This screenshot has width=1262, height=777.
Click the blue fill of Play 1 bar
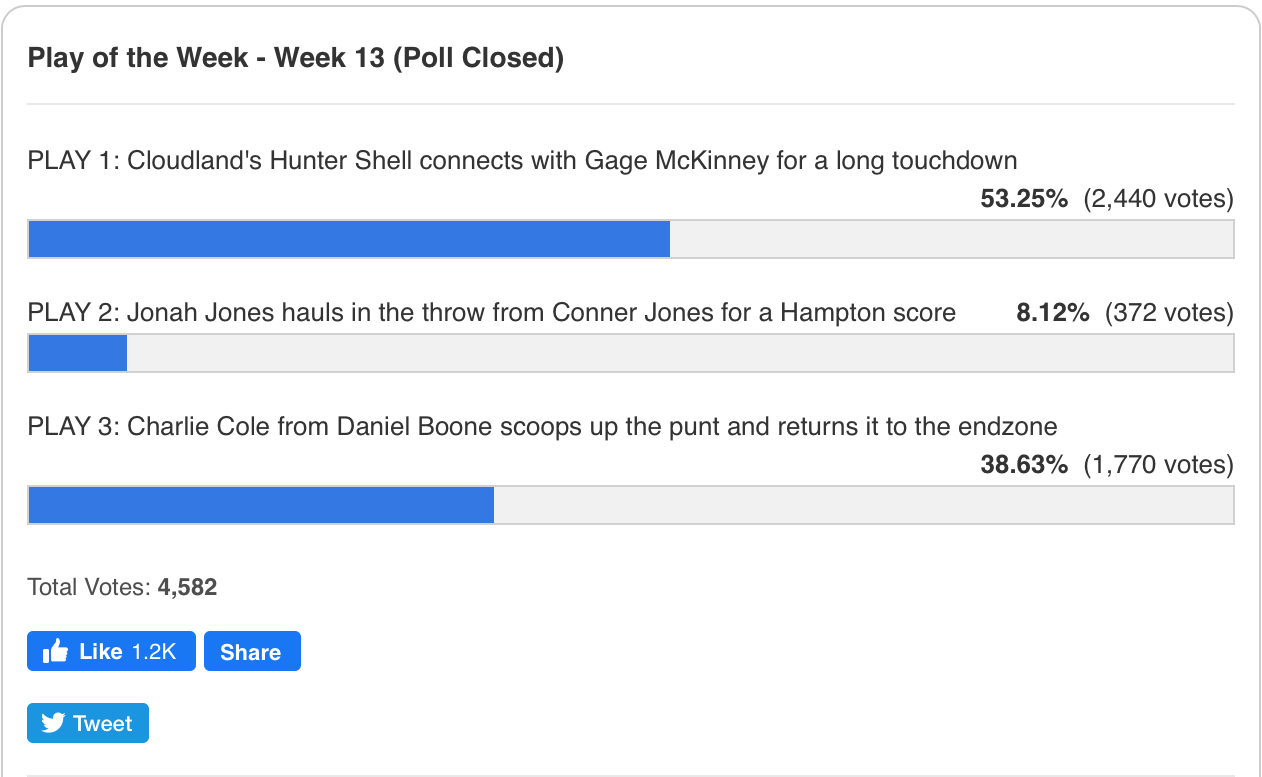[349, 239]
